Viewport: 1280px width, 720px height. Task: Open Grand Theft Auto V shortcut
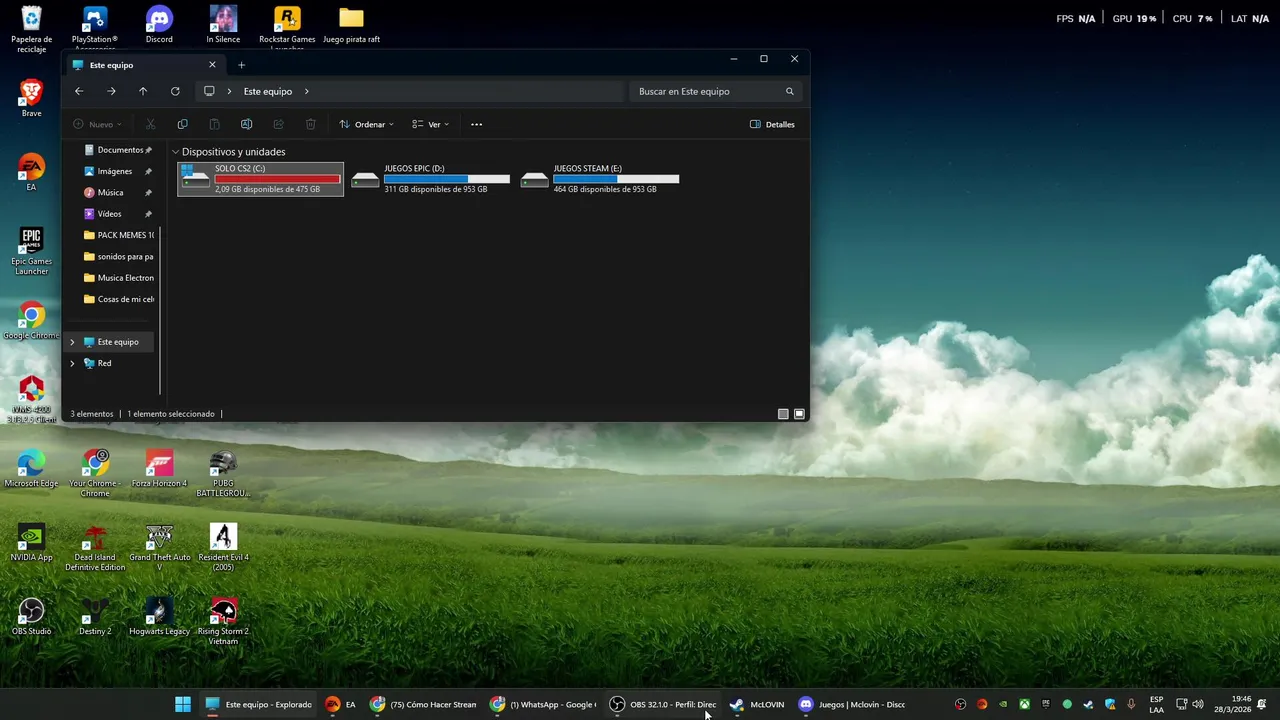pos(159,548)
